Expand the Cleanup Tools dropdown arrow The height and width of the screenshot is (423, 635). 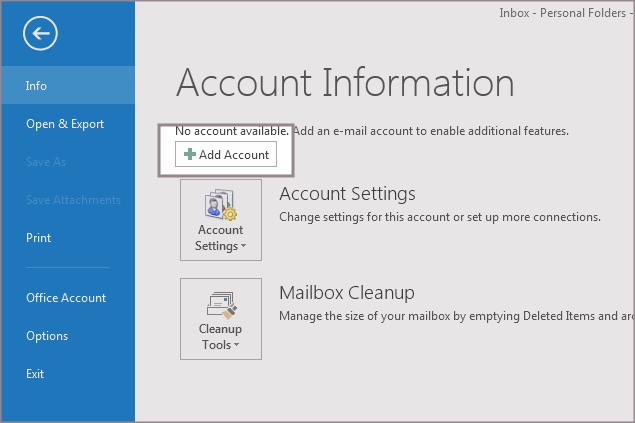click(x=237, y=346)
